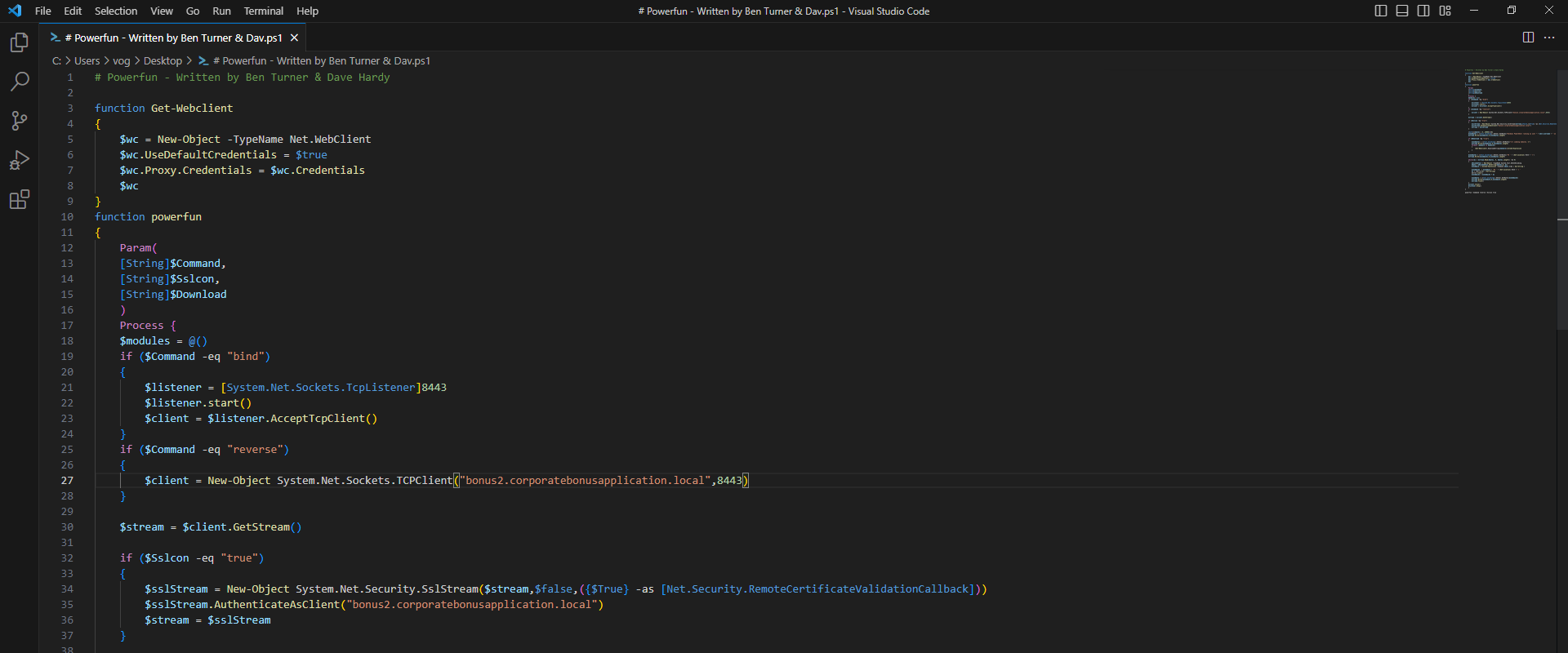Image resolution: width=1568 pixels, height=653 pixels.
Task: Click line number 10 in the gutter
Action: 67,217
